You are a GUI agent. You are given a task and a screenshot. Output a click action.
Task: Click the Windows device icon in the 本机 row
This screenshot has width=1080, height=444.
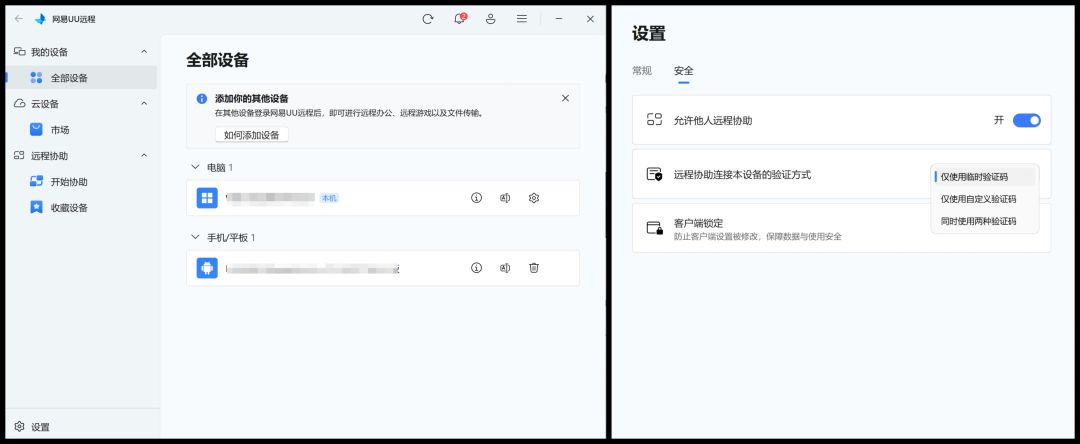click(207, 198)
